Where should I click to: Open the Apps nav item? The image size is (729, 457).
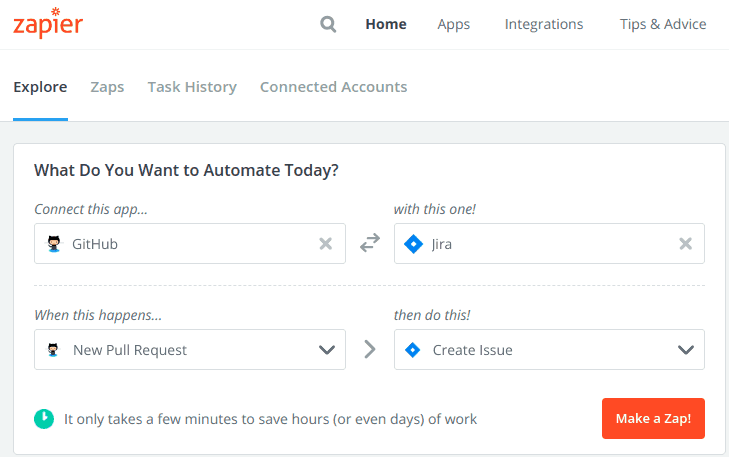click(453, 25)
